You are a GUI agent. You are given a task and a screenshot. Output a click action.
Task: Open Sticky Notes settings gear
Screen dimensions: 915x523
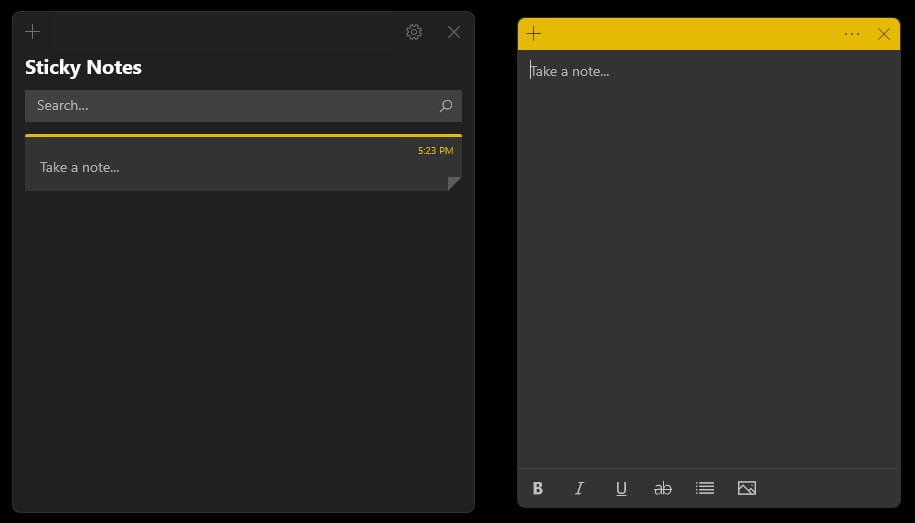click(x=414, y=32)
